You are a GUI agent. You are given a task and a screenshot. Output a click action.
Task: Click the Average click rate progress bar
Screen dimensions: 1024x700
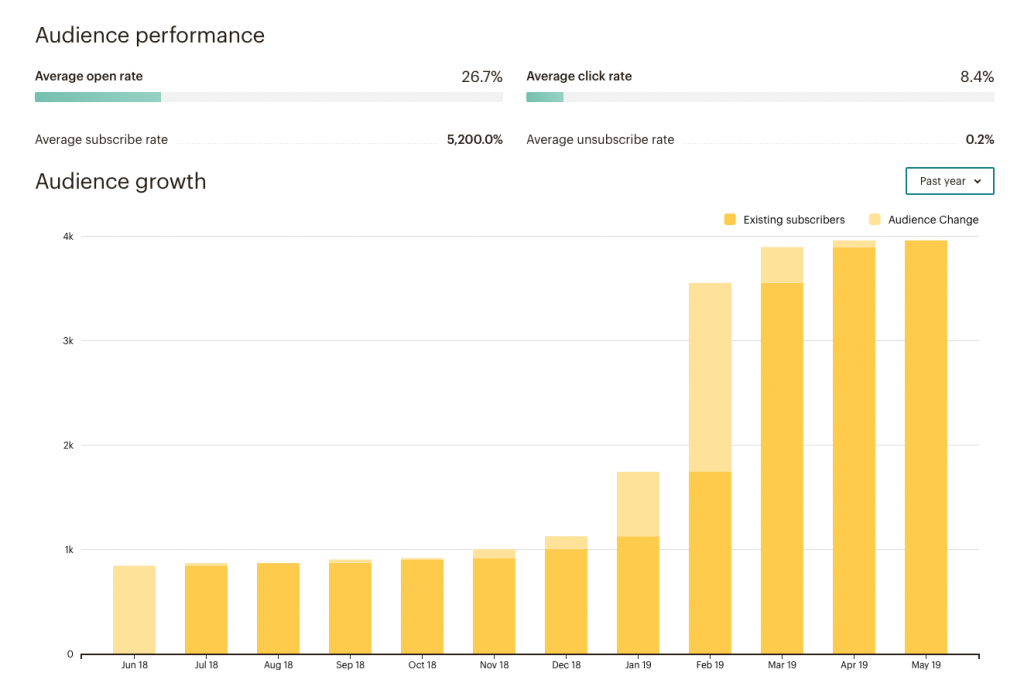(x=760, y=97)
